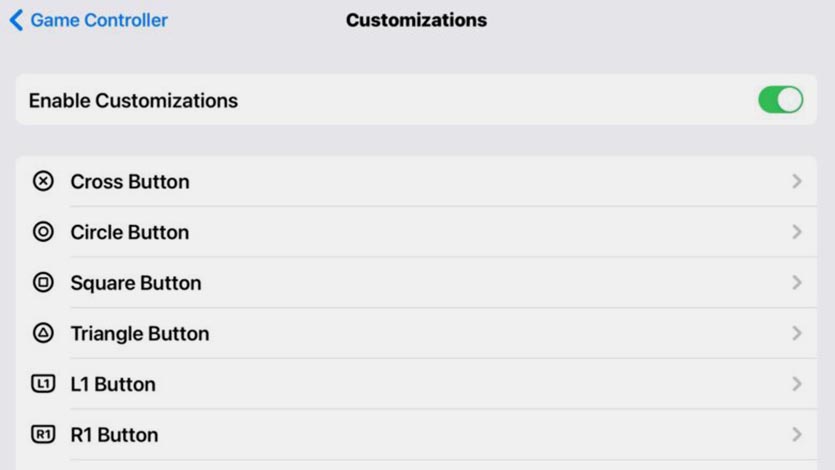Click the L1 shoulder button icon
The height and width of the screenshot is (470, 835).
point(43,384)
